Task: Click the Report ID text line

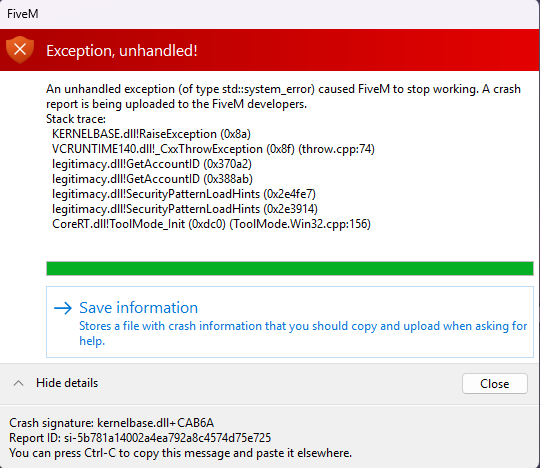Action: 140,438
